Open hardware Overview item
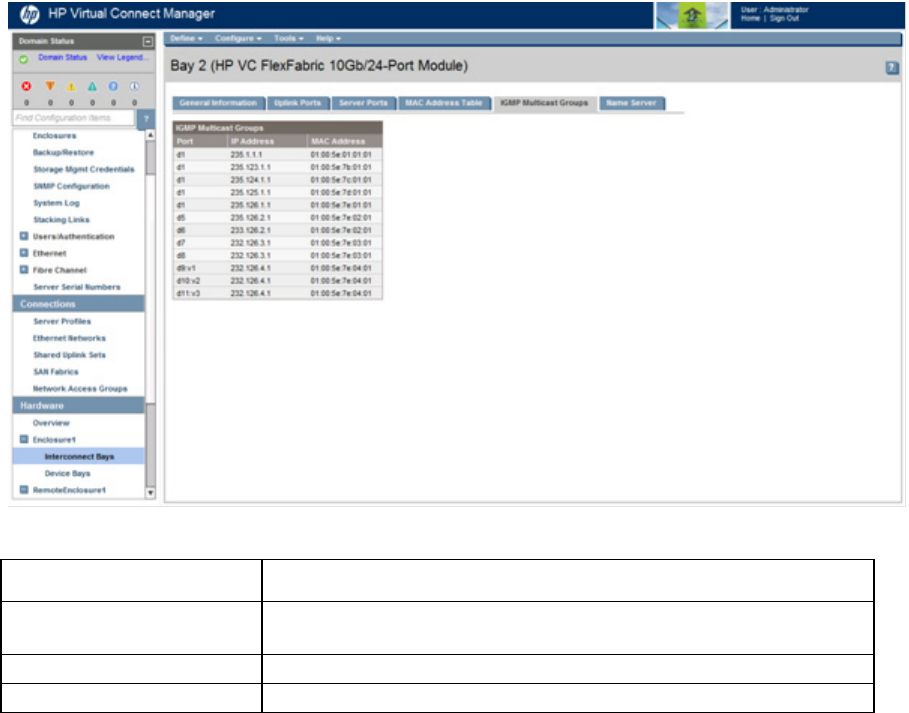The width and height of the screenshot is (909, 713). tap(51, 423)
